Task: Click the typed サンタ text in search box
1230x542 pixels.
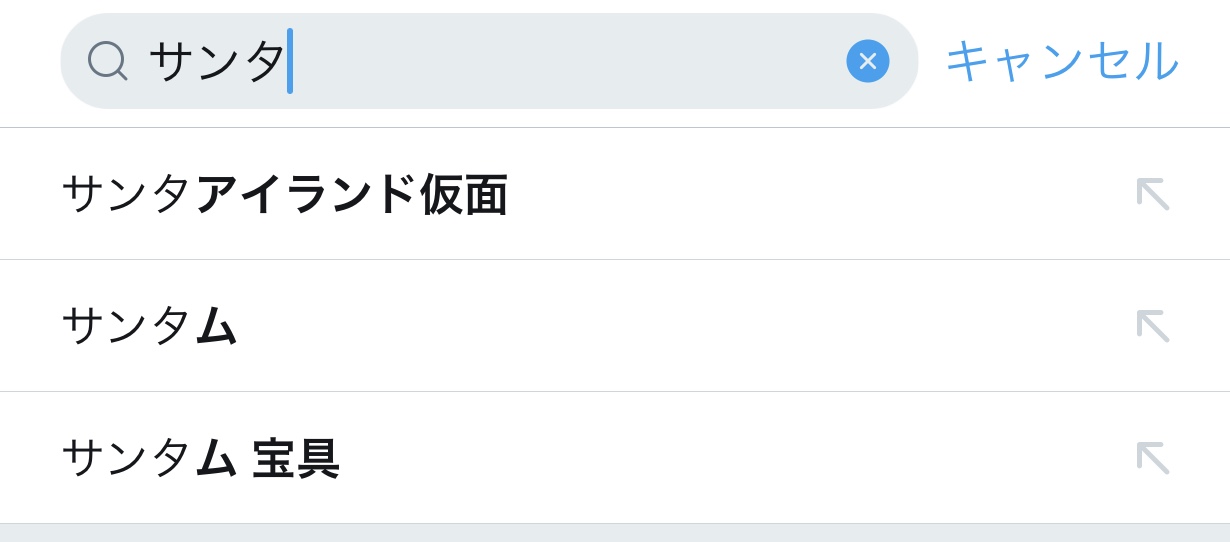Action: point(216,61)
